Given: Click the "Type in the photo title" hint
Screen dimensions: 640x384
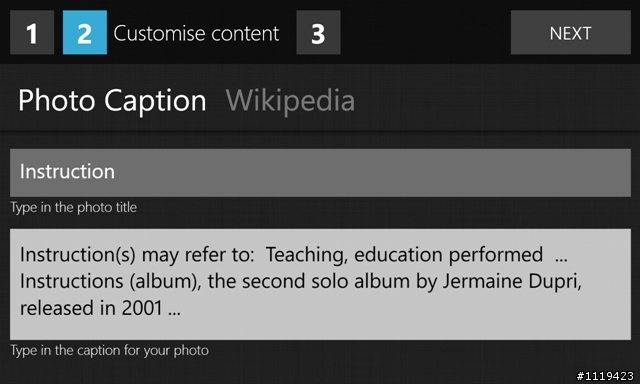Looking at the screenshot, I should (73, 207).
